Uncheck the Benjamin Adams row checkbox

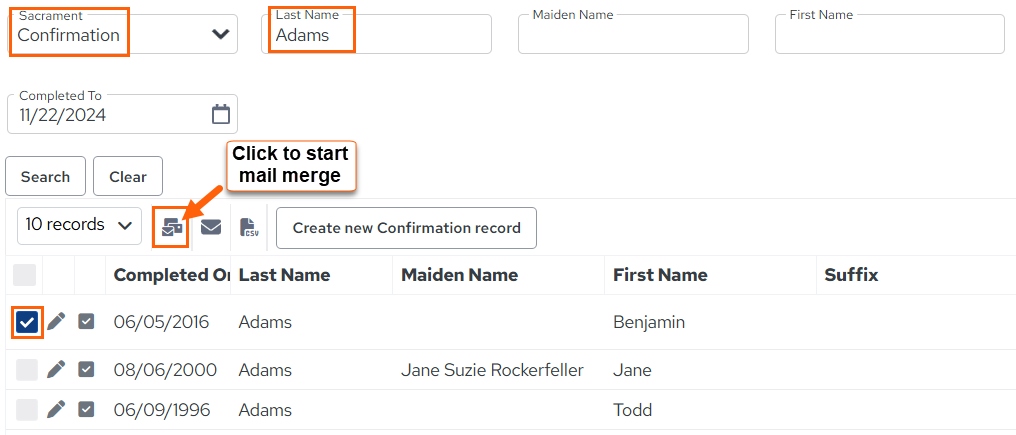27,322
